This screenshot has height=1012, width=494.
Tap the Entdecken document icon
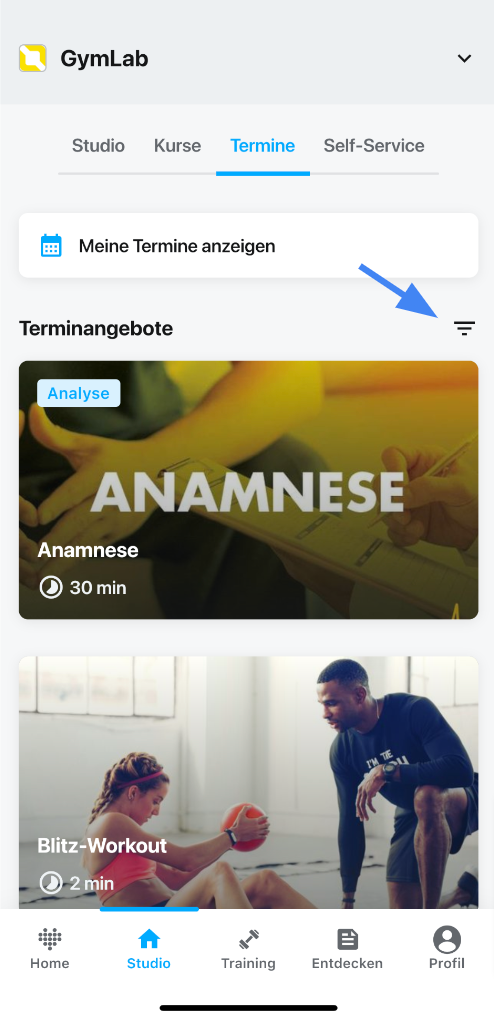click(x=347, y=939)
